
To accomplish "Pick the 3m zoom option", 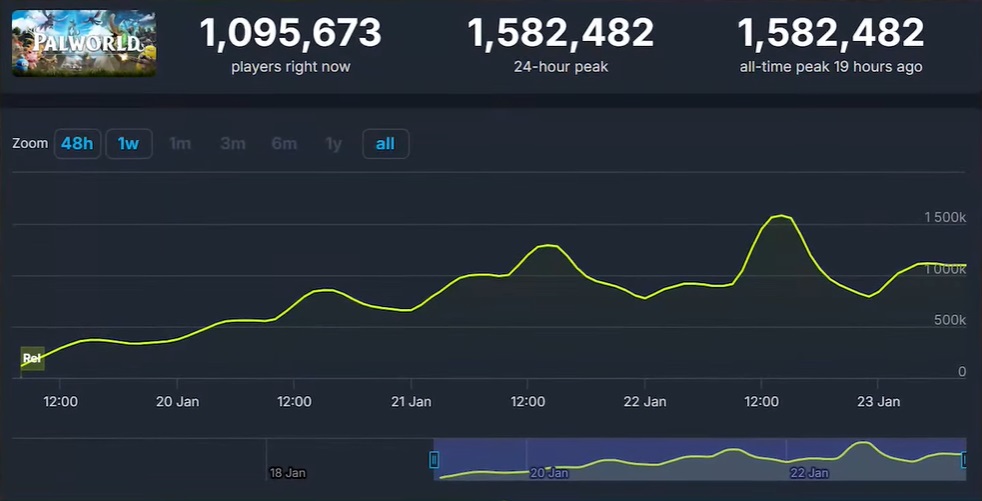I will (x=232, y=144).
